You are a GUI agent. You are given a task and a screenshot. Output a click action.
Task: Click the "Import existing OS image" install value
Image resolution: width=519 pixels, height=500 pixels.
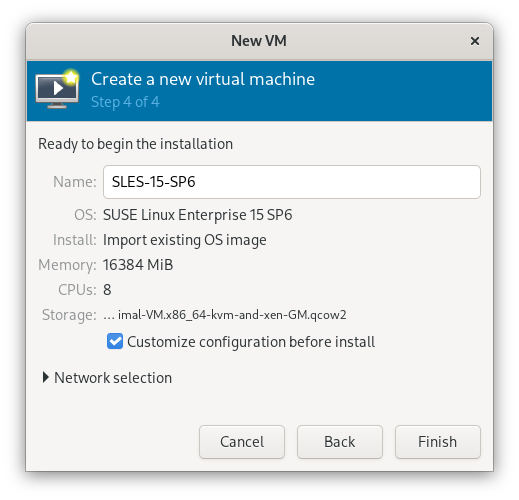click(x=185, y=240)
